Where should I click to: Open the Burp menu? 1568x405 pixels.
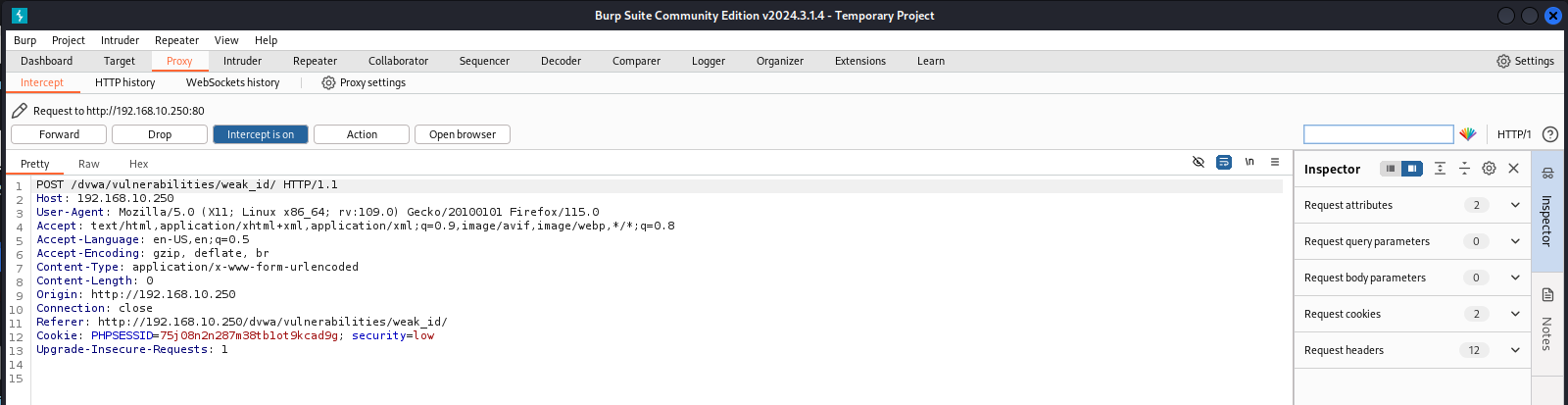[25, 40]
